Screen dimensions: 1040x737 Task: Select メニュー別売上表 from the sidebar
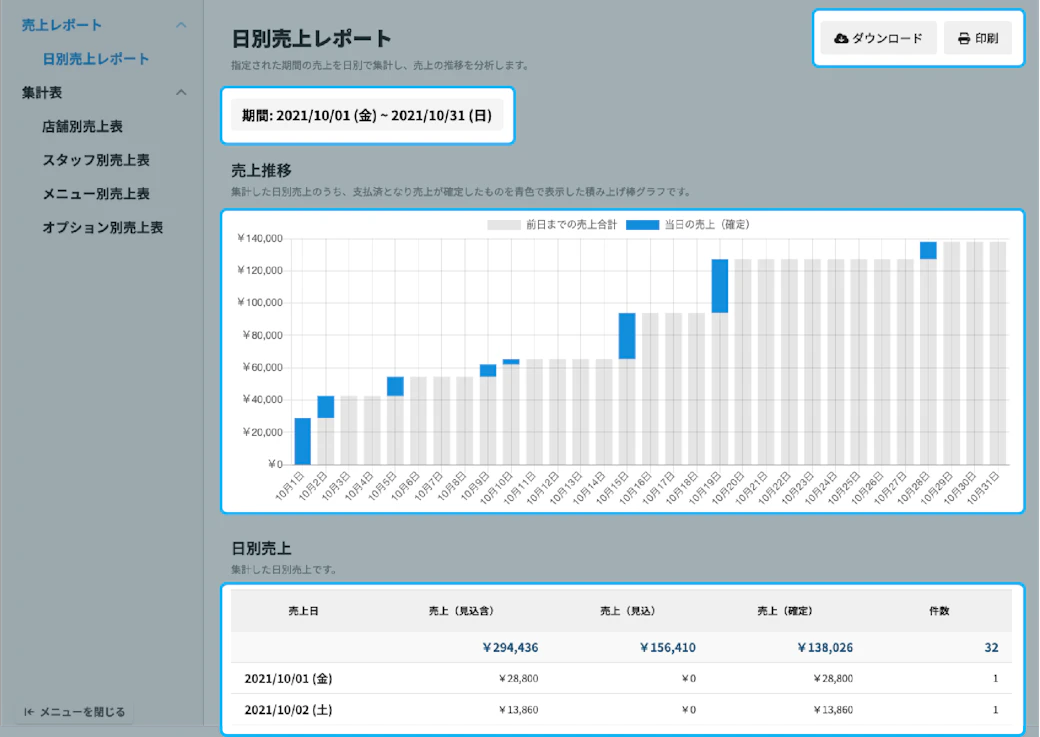[96, 194]
